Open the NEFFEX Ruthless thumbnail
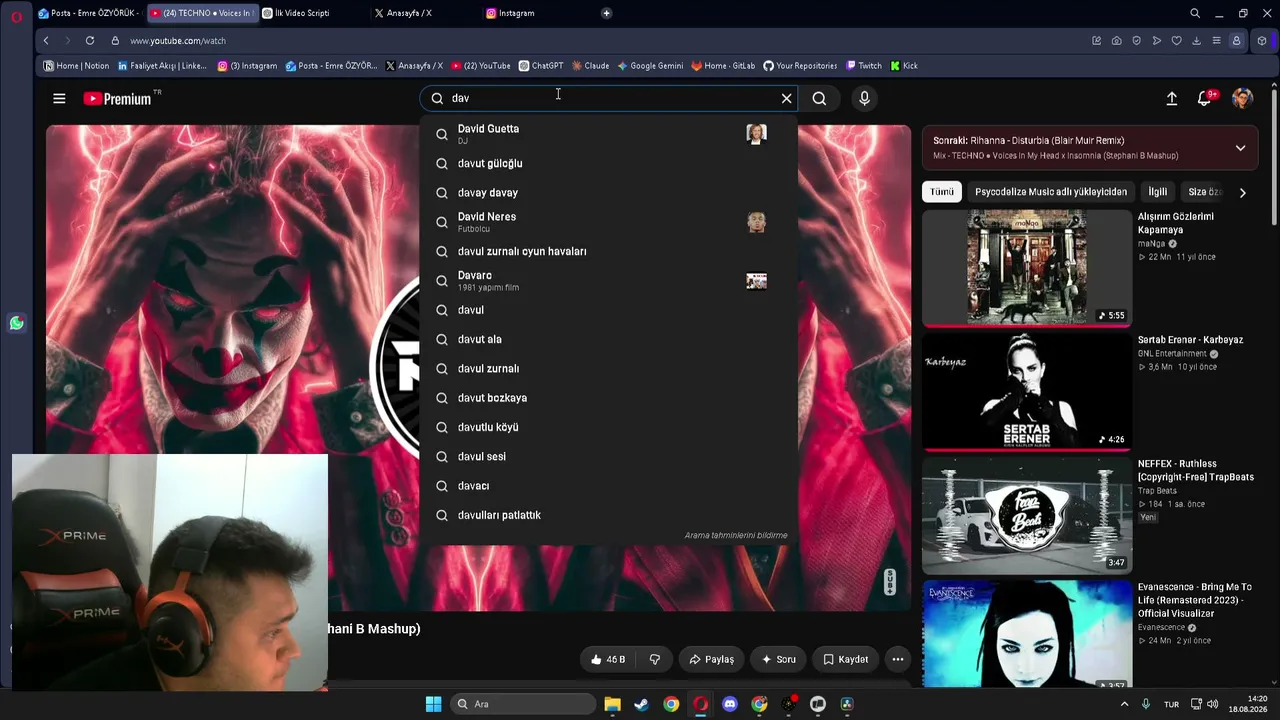Screen dimensions: 1280x720 [1027, 515]
